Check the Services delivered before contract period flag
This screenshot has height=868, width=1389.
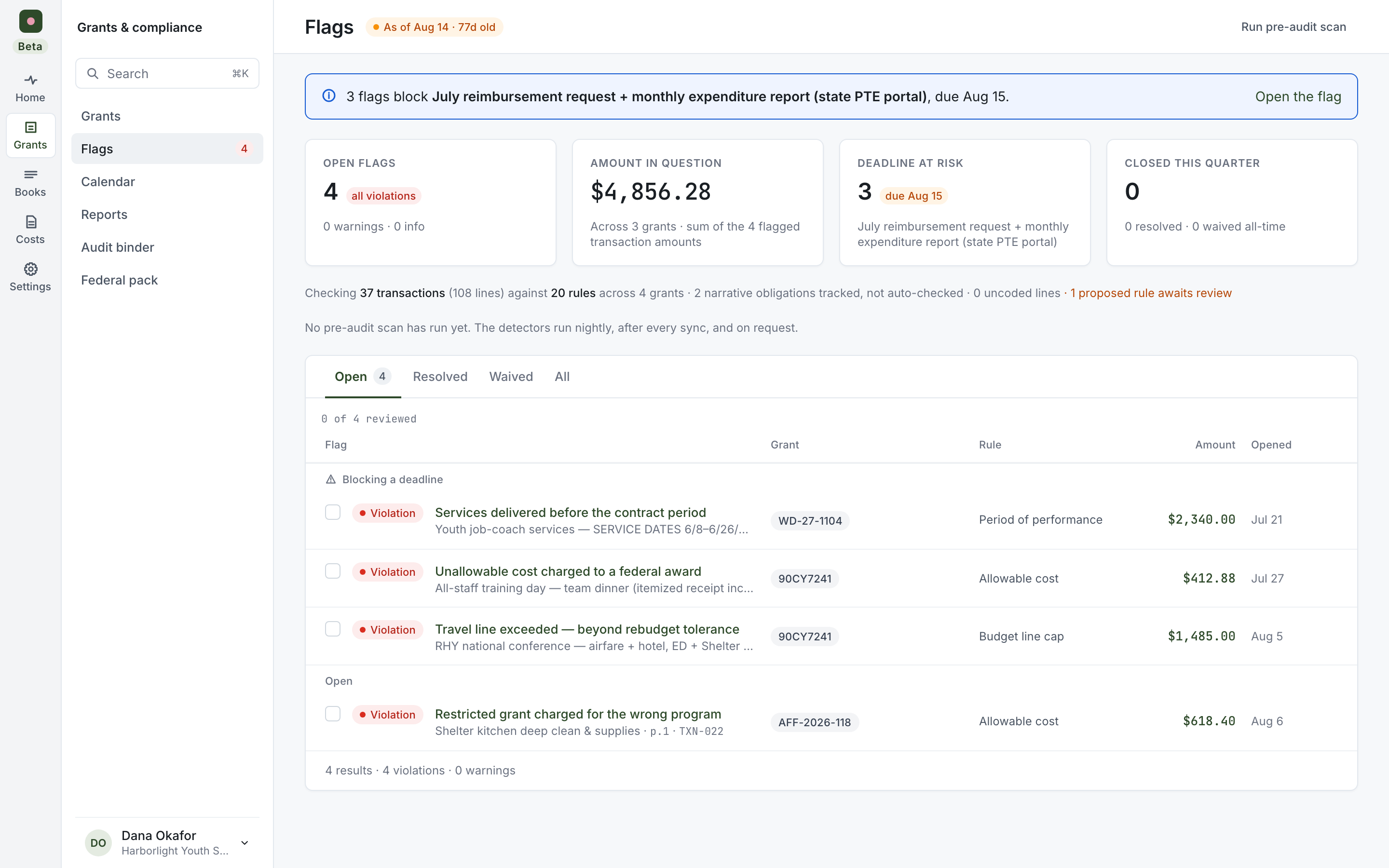[333, 512]
